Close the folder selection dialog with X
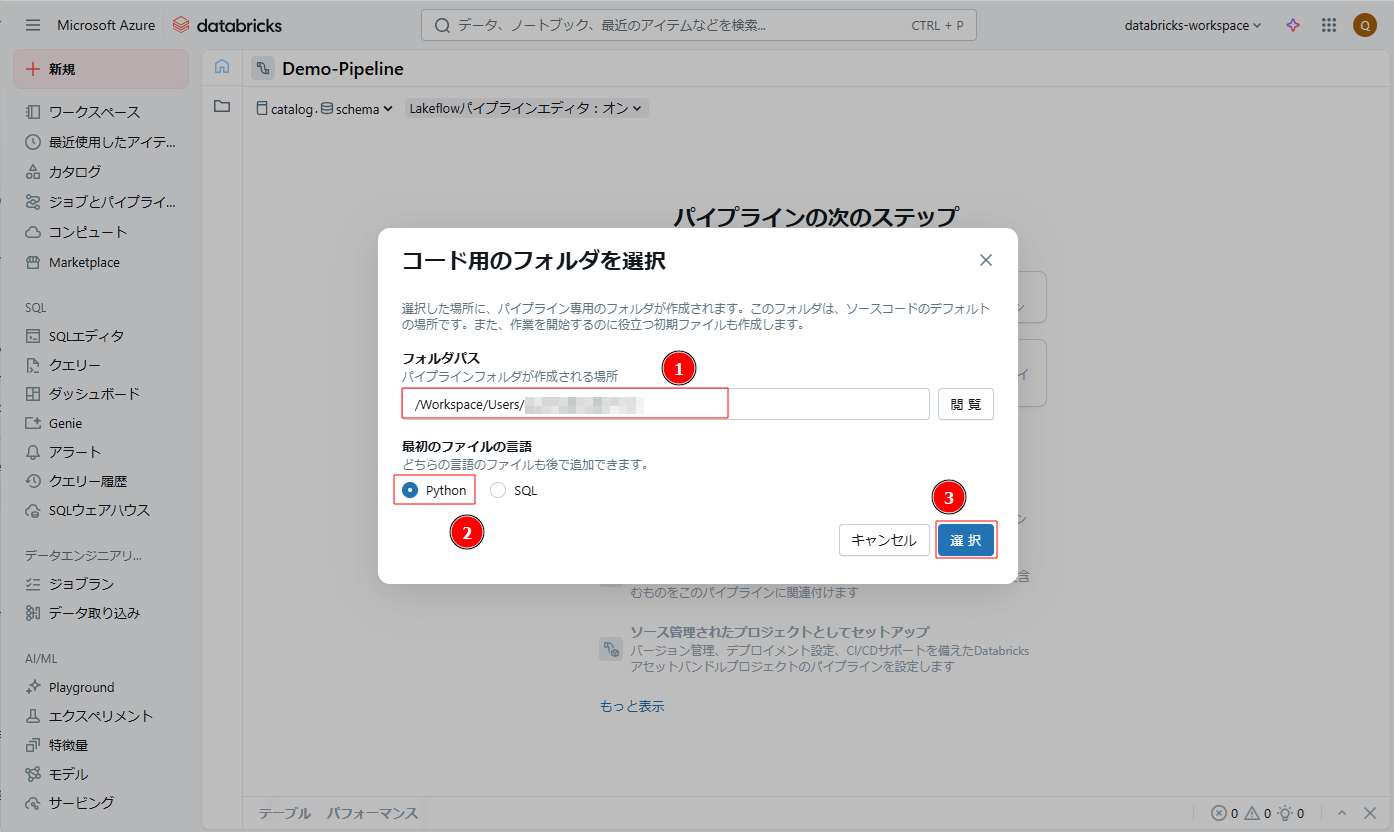Screen dimensions: 1394x832 point(986,260)
